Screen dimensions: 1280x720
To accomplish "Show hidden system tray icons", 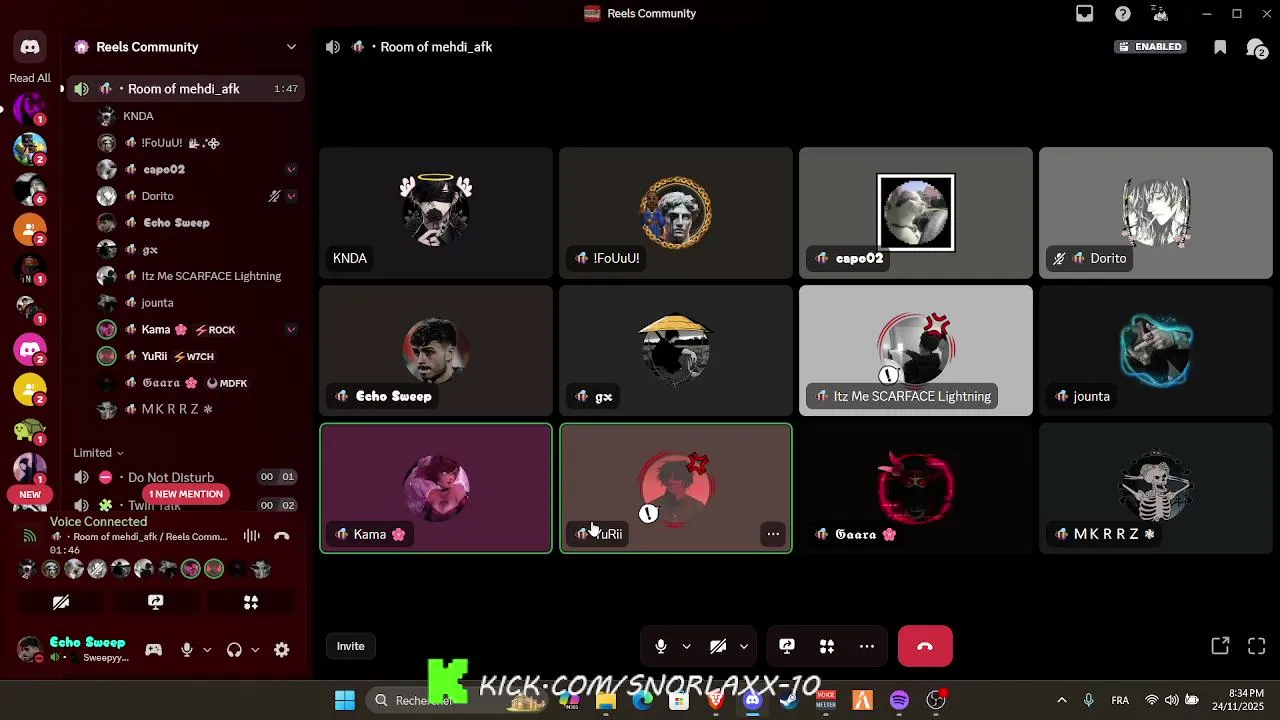I will [1061, 700].
